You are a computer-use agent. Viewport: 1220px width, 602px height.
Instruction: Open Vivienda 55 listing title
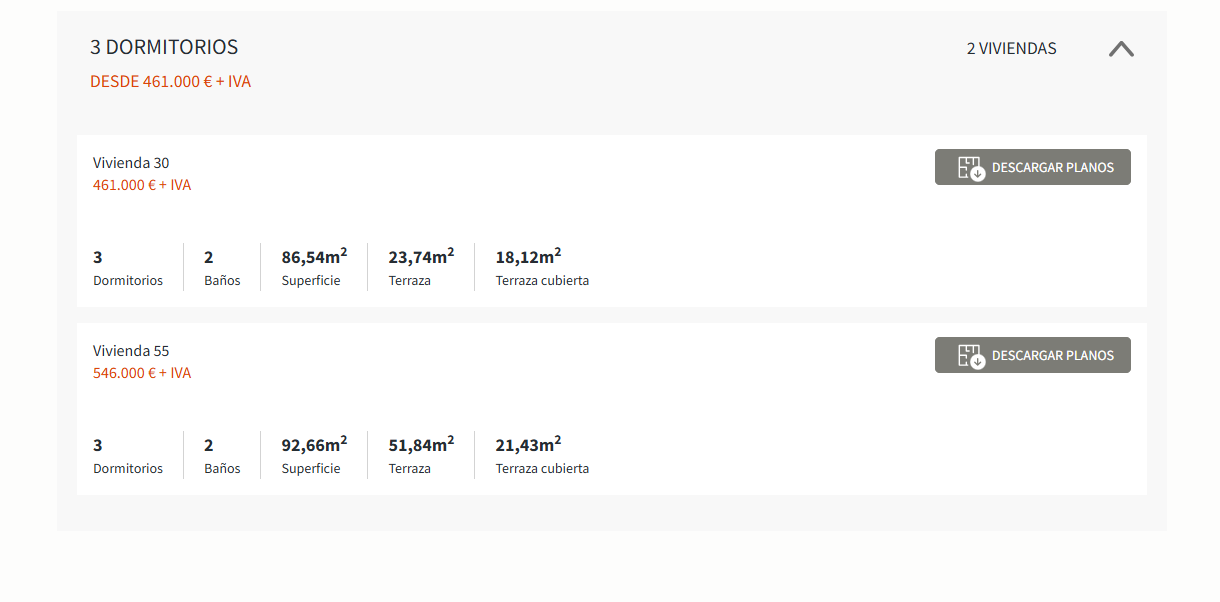coord(131,351)
